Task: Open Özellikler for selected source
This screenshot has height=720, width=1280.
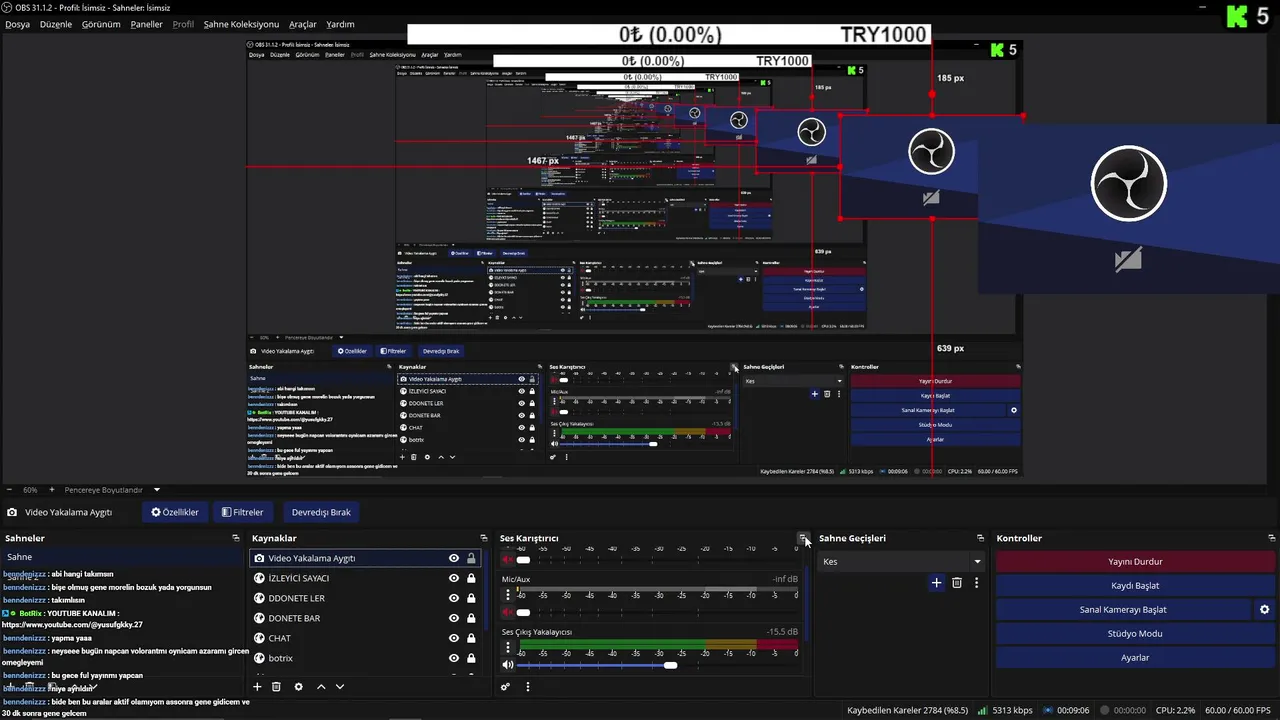Action: [175, 512]
